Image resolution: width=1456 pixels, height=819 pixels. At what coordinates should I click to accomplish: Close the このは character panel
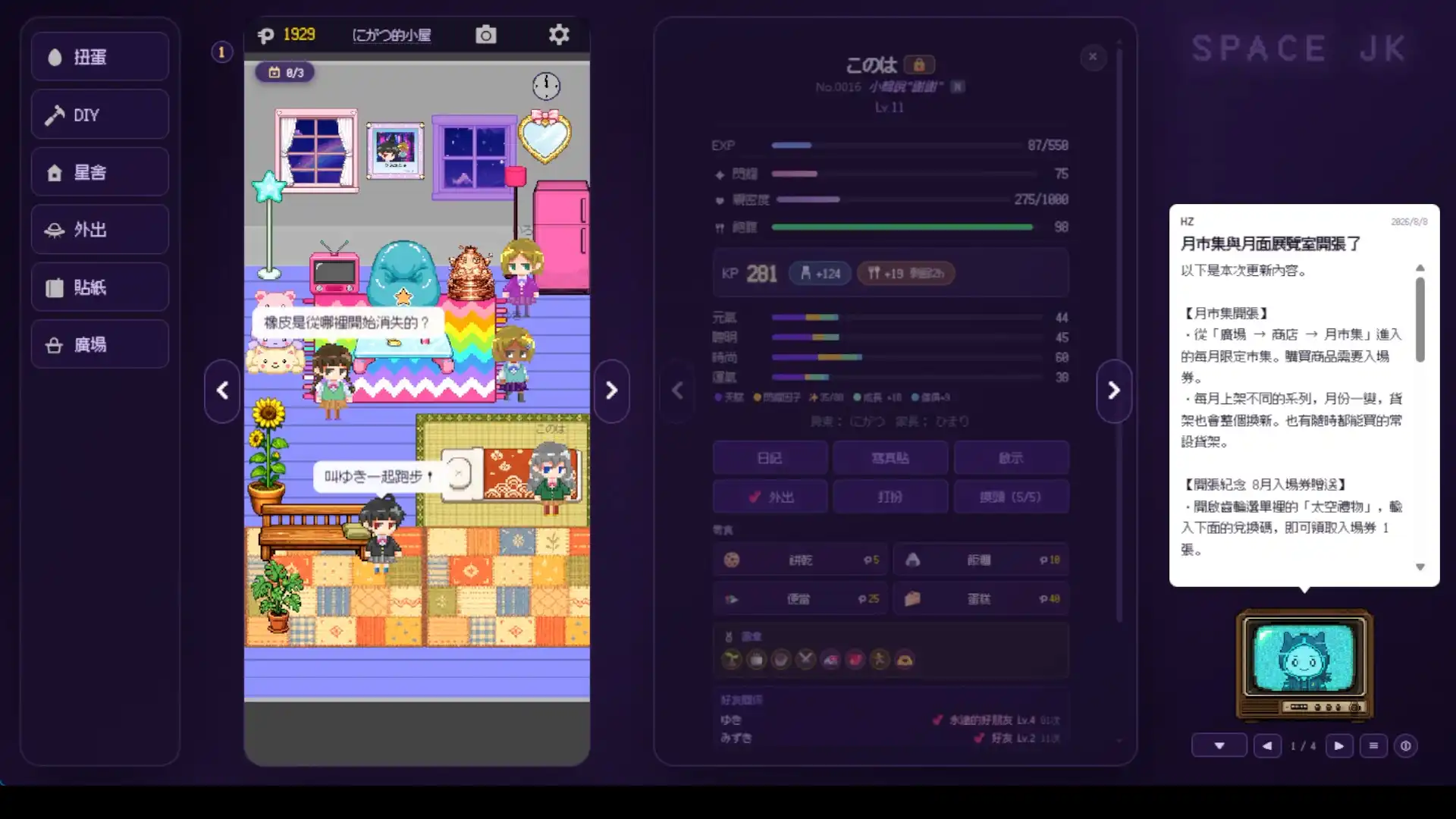pyautogui.click(x=1093, y=56)
